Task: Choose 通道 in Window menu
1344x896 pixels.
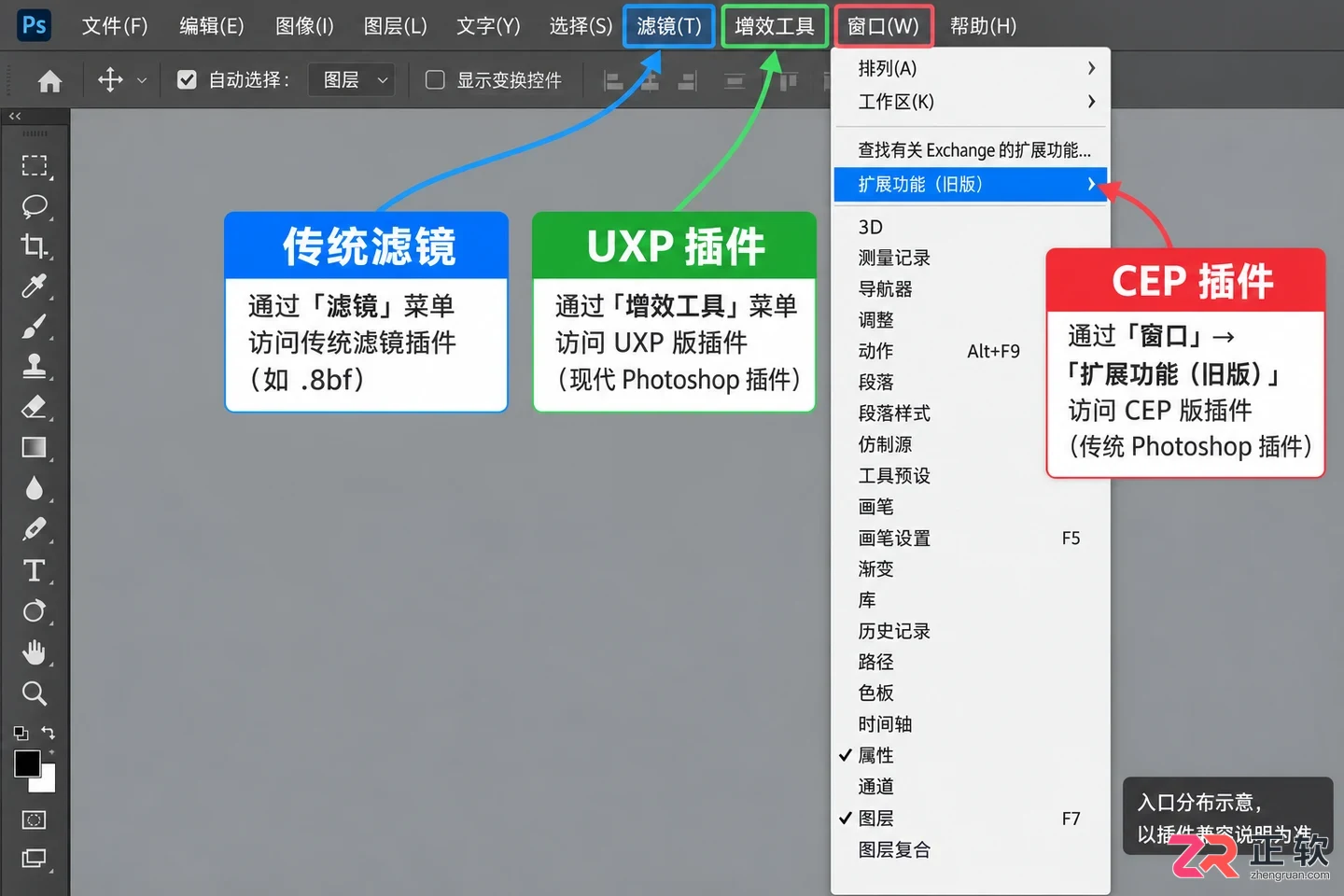Action: pos(971,787)
